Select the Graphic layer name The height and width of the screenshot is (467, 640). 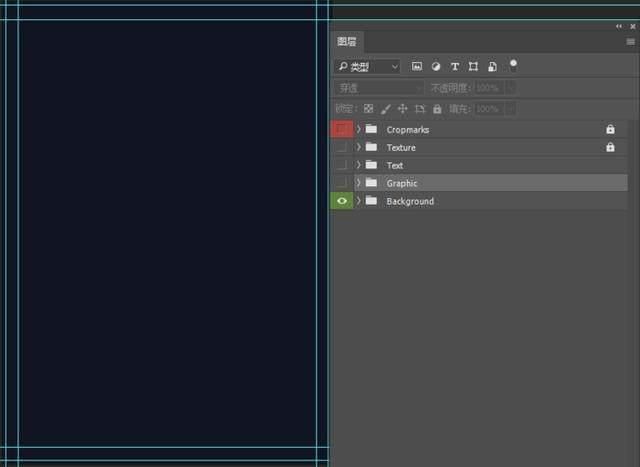tap(402, 184)
